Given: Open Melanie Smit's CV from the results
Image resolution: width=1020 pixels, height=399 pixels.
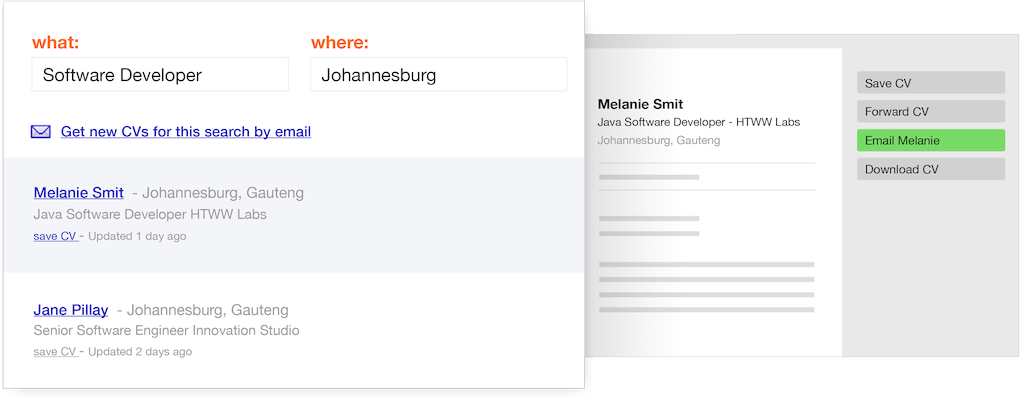Looking at the screenshot, I should 78,193.
